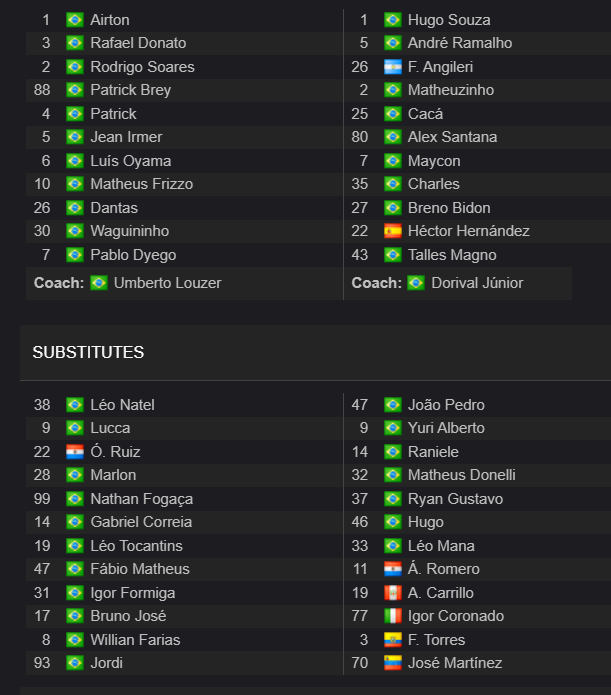Click the Venezuela flag beside José Martínez

pyautogui.click(x=392, y=663)
